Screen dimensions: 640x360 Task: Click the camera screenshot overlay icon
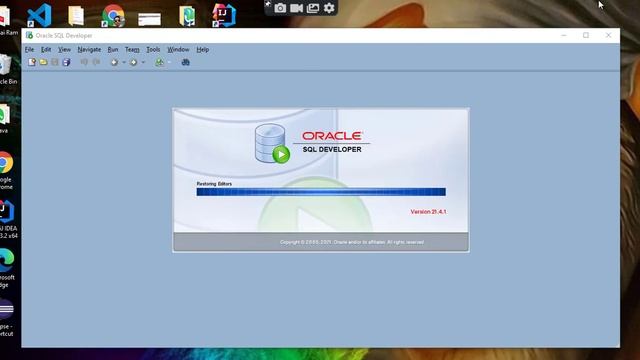(280, 8)
